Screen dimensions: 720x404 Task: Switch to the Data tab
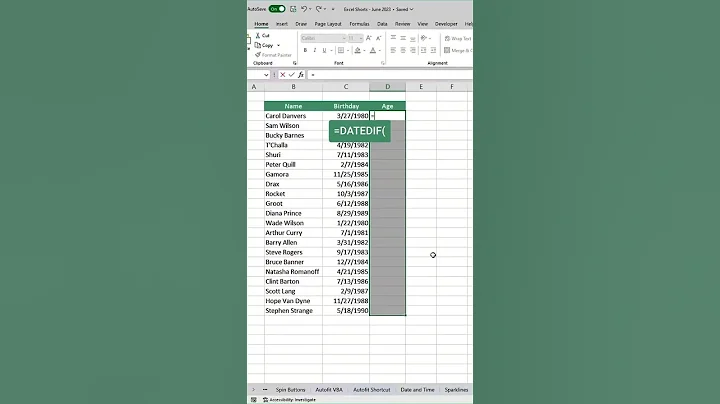tap(382, 24)
